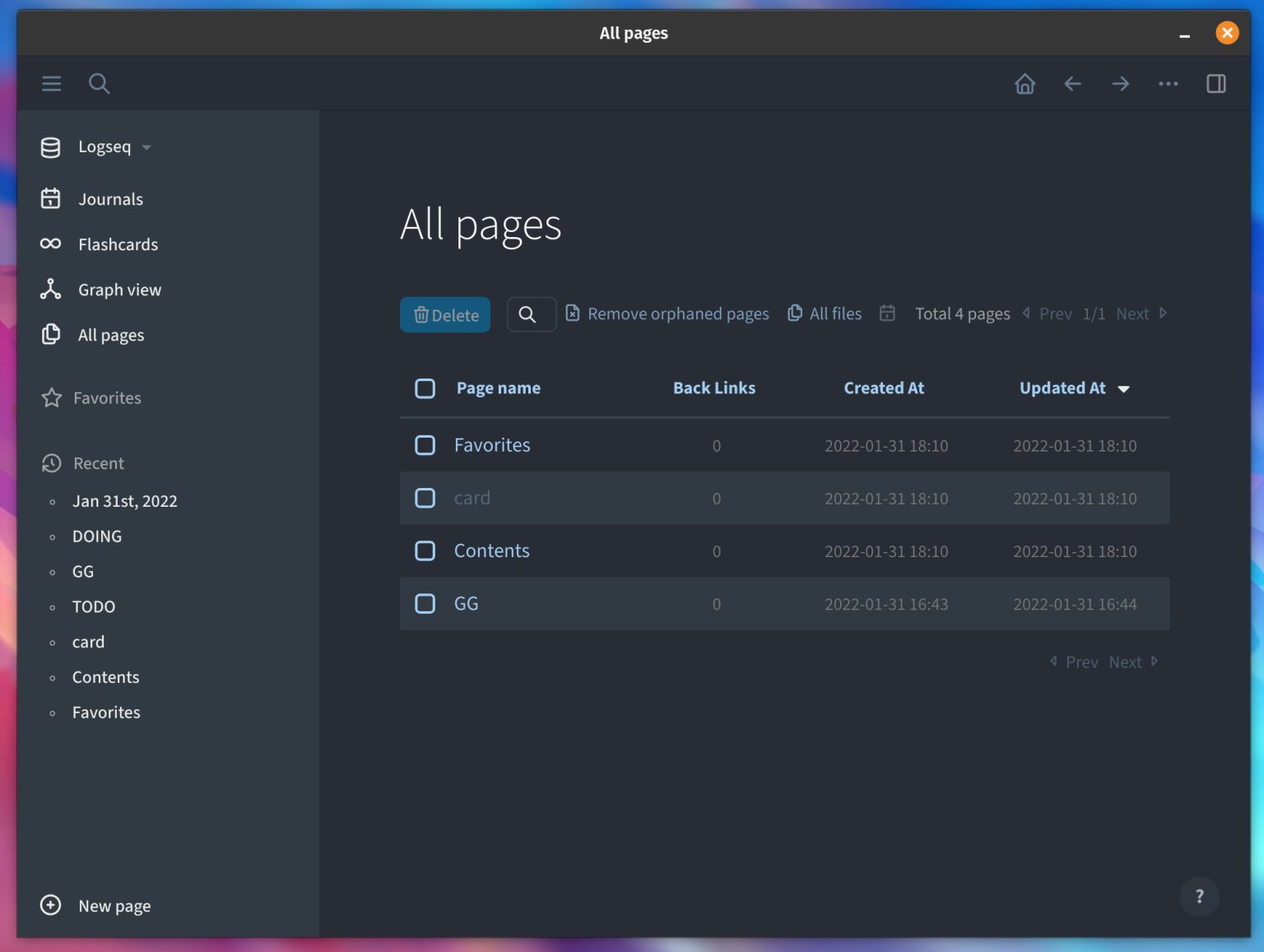Open Flashcards from the sidebar
The width and height of the screenshot is (1264, 952).
(x=118, y=244)
